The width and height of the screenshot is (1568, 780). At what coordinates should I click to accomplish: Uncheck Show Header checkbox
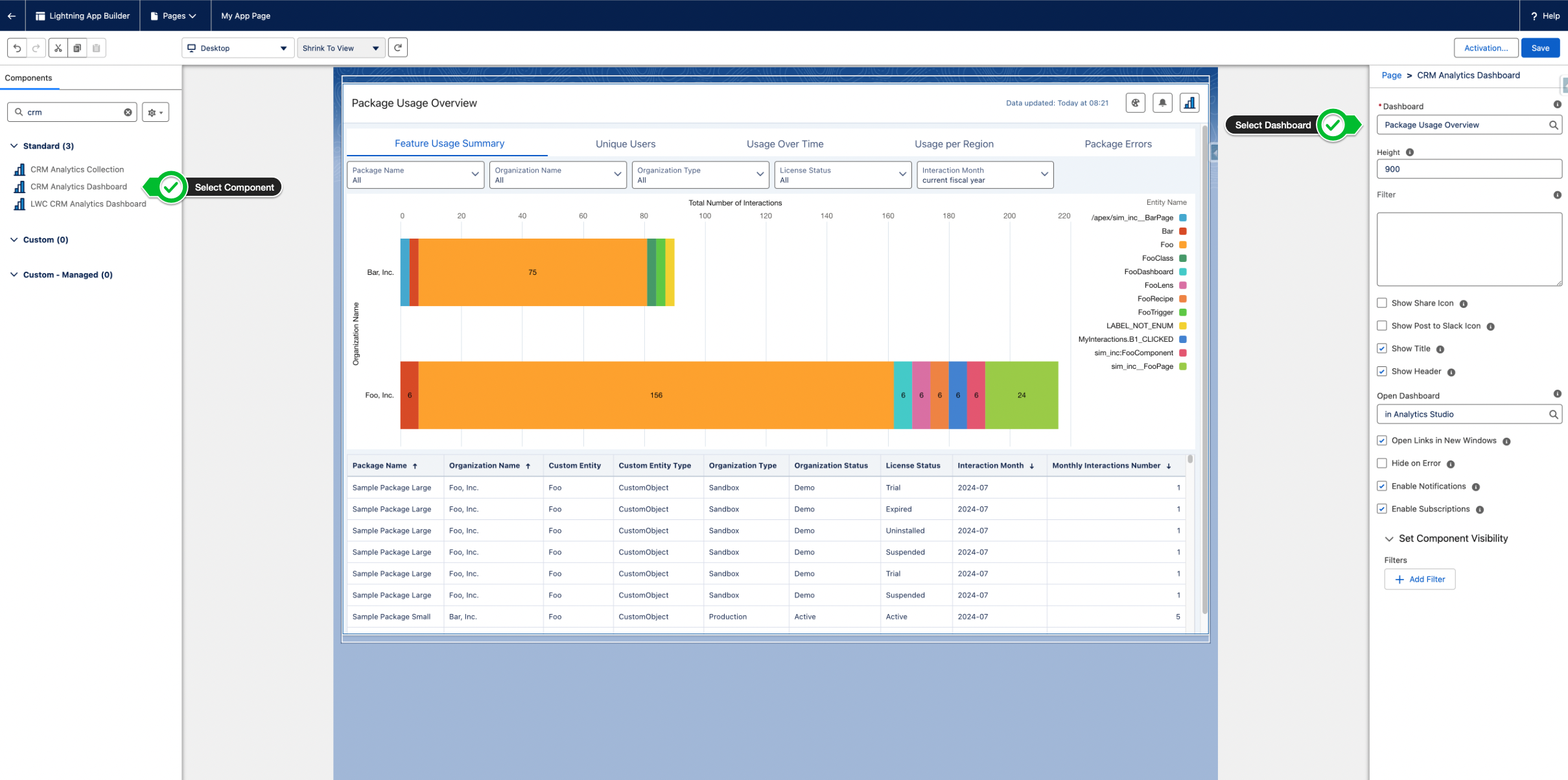click(1382, 372)
